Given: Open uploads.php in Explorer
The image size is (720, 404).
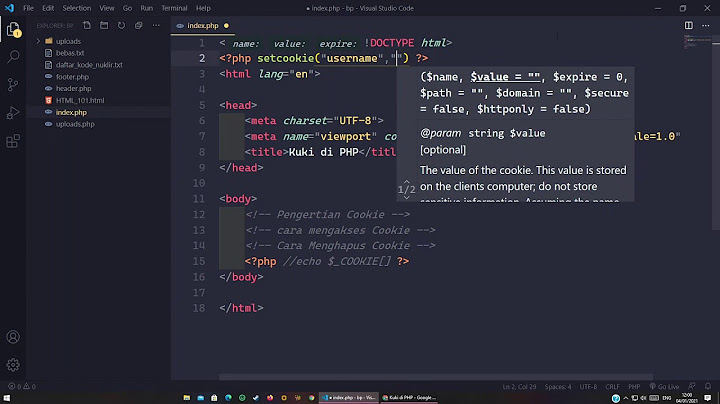Looking at the screenshot, I should pyautogui.click(x=75, y=124).
